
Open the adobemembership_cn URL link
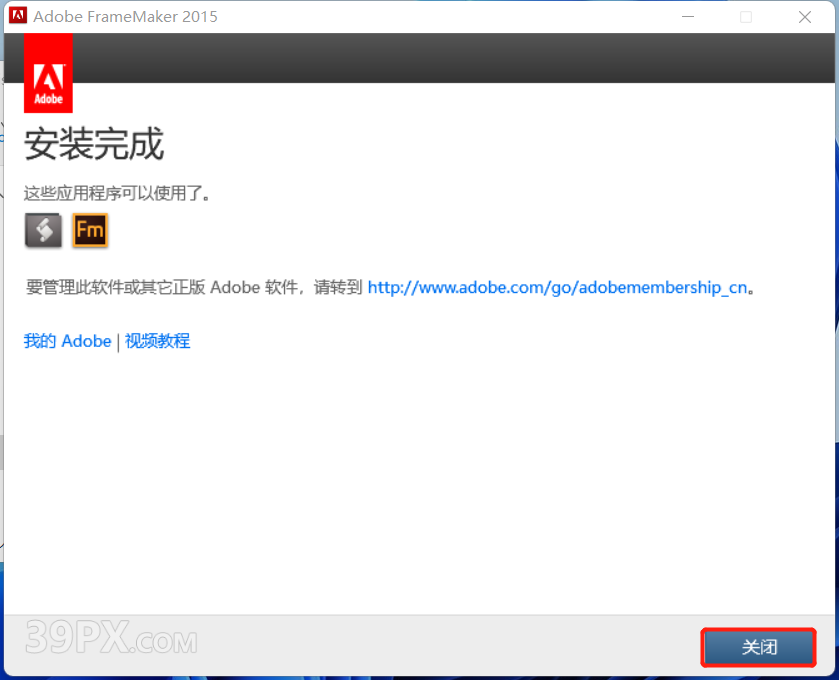coord(557,287)
